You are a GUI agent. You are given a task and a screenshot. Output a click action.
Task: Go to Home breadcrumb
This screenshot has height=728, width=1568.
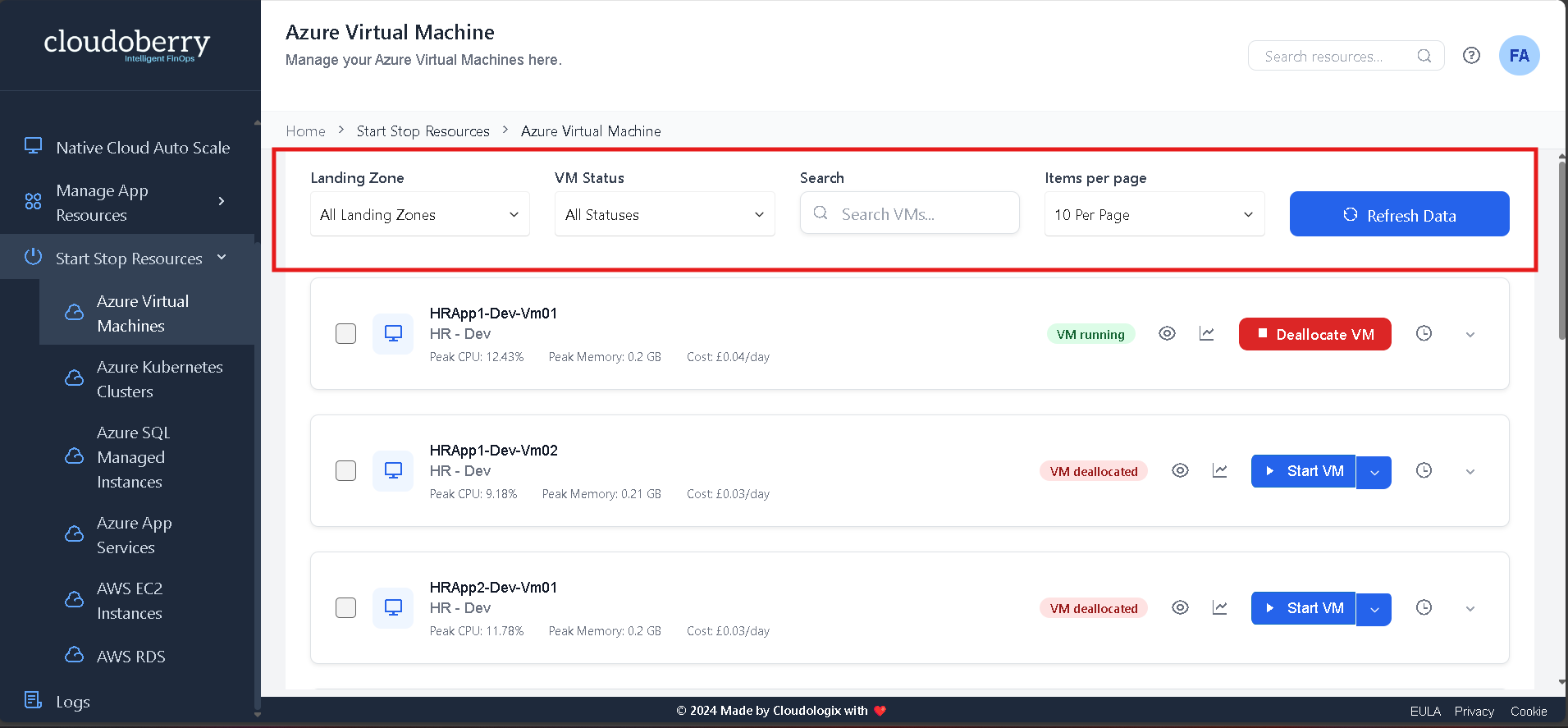tap(305, 131)
